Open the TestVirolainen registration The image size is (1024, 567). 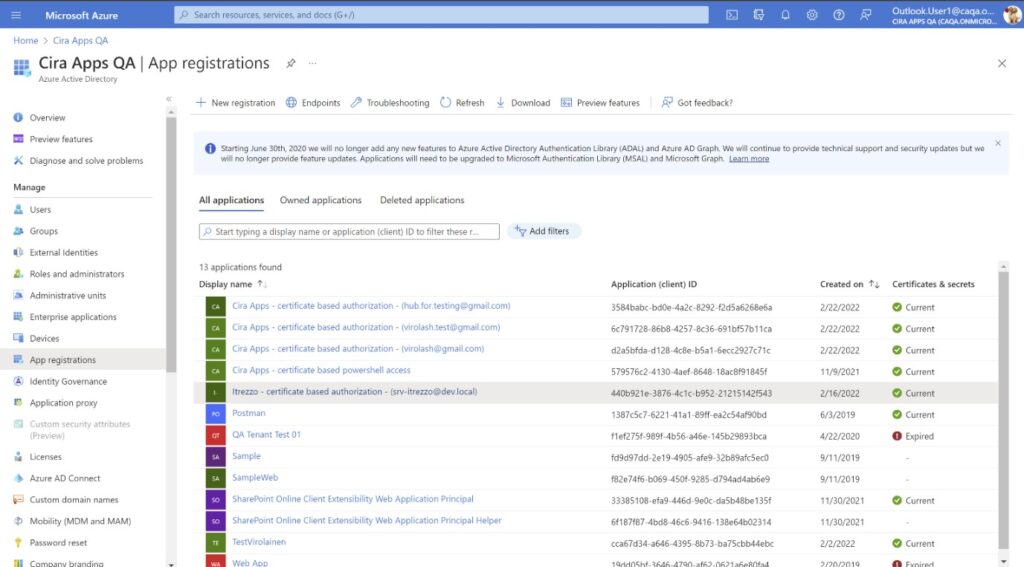[259, 542]
